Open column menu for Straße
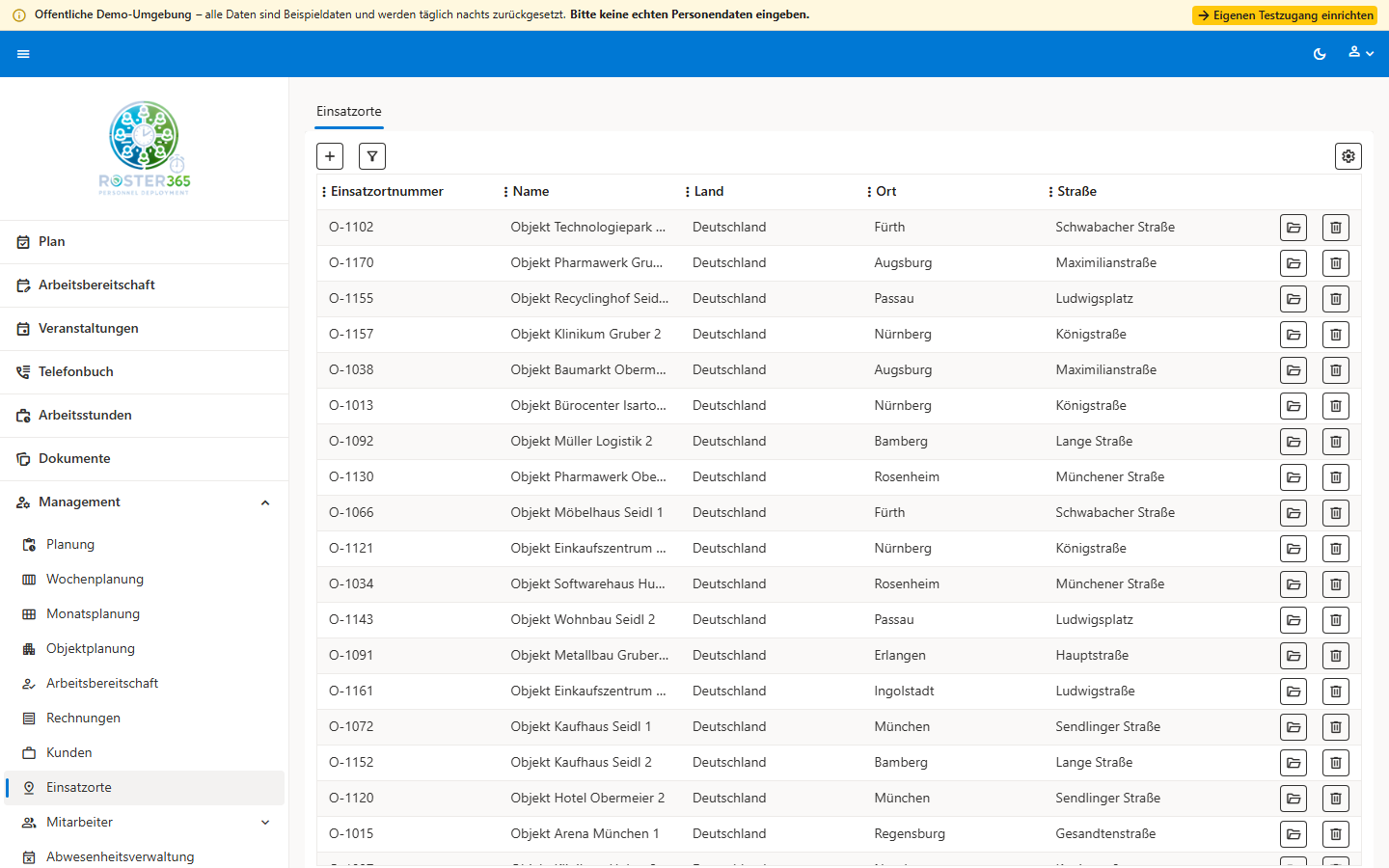 [x=1050, y=192]
